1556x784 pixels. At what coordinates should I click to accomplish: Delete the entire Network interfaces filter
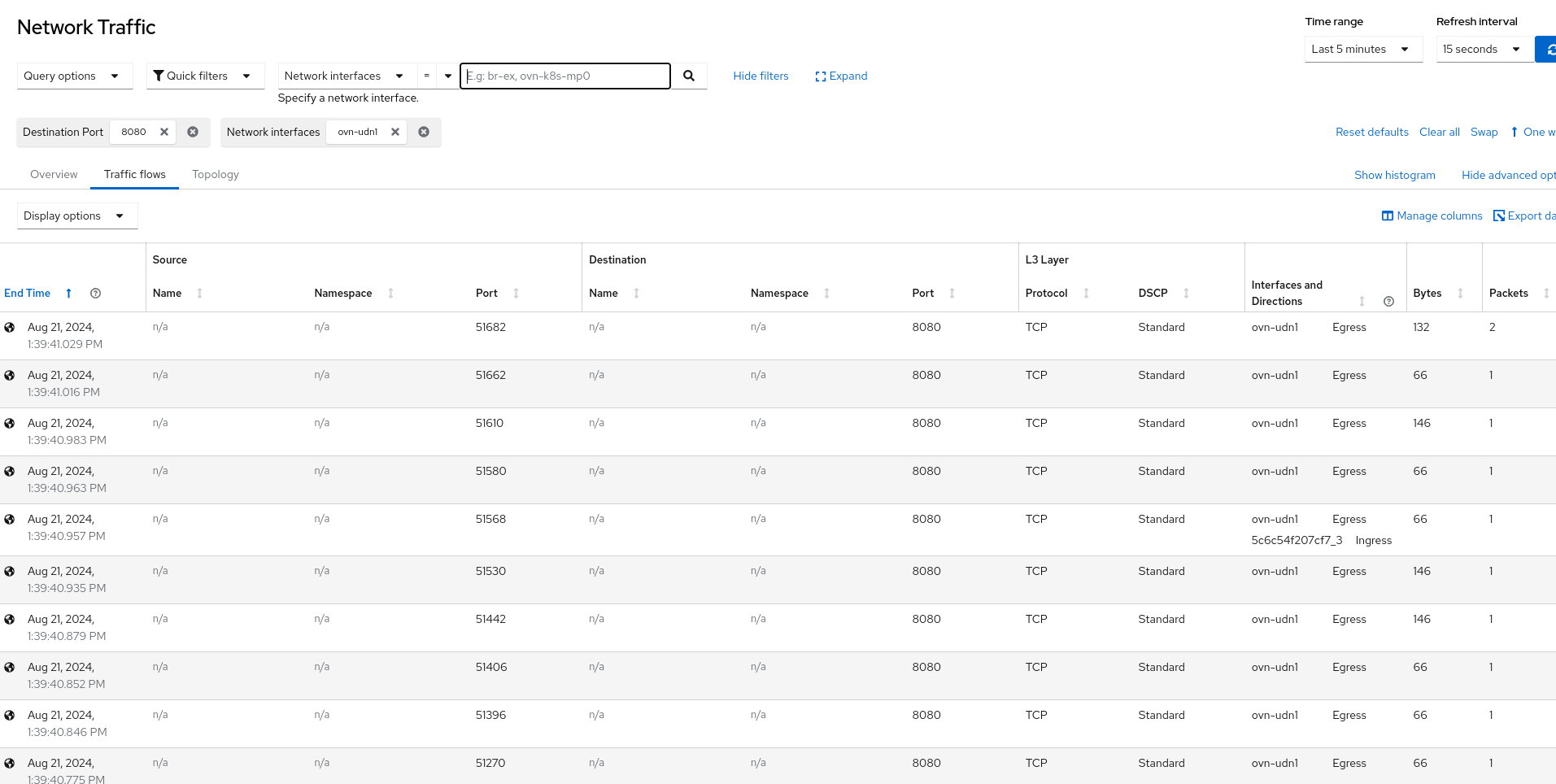(x=424, y=132)
